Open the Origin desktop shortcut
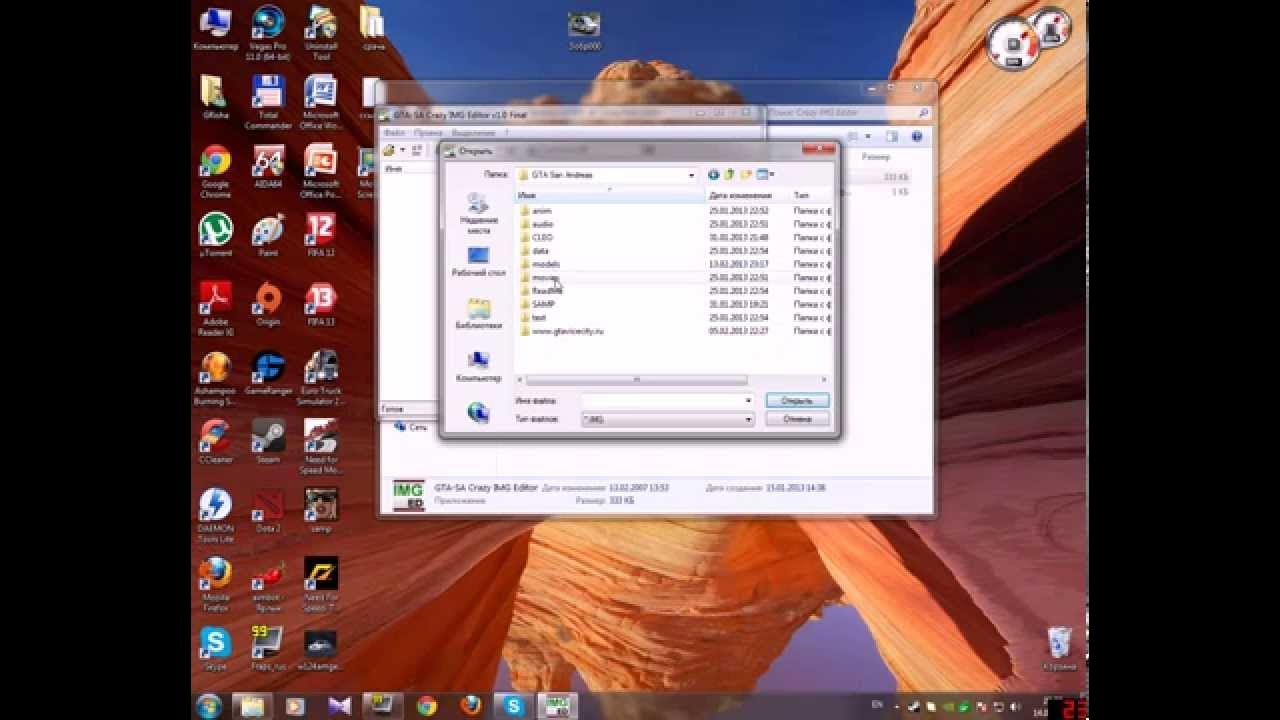Viewport: 1280px width, 720px height. 267,305
